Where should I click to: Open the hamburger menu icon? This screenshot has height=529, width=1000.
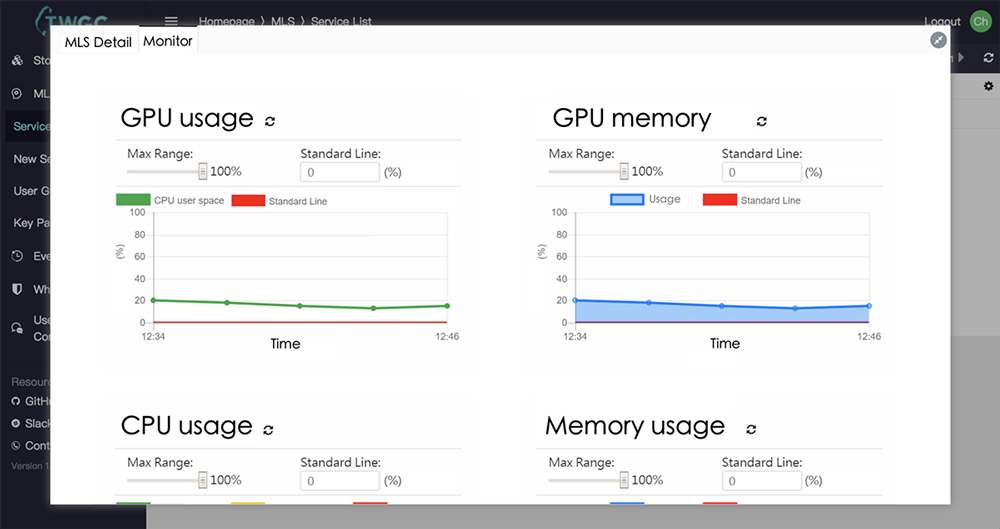point(171,20)
